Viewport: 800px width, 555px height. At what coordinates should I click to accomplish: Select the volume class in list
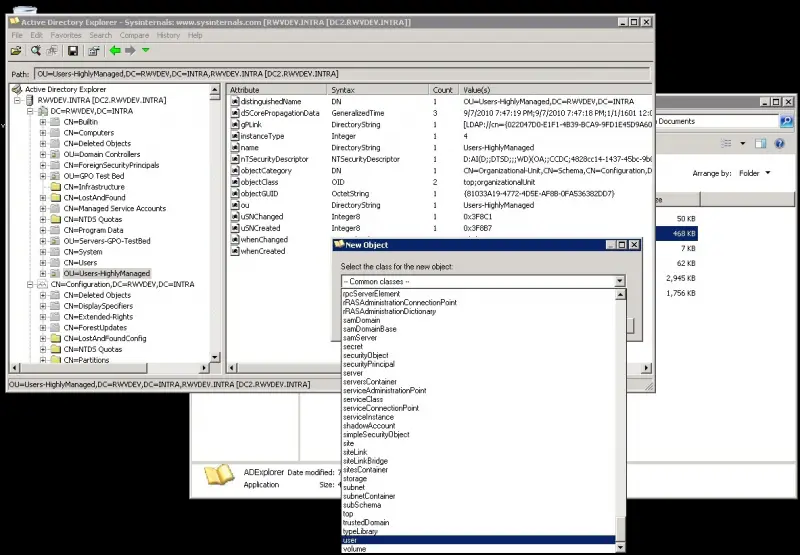(479, 549)
